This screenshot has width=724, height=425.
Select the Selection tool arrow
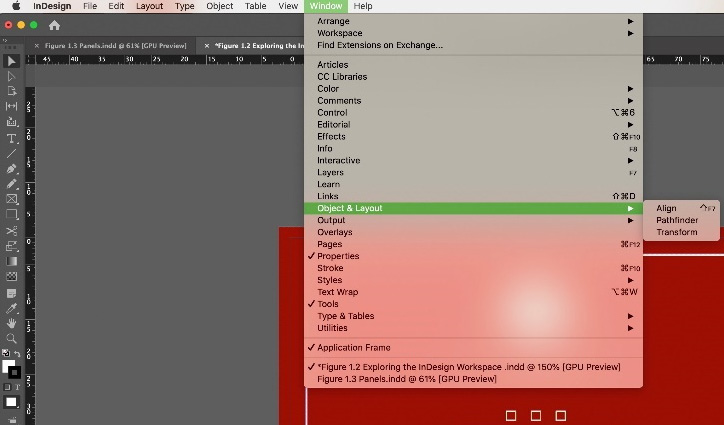pyautogui.click(x=12, y=61)
